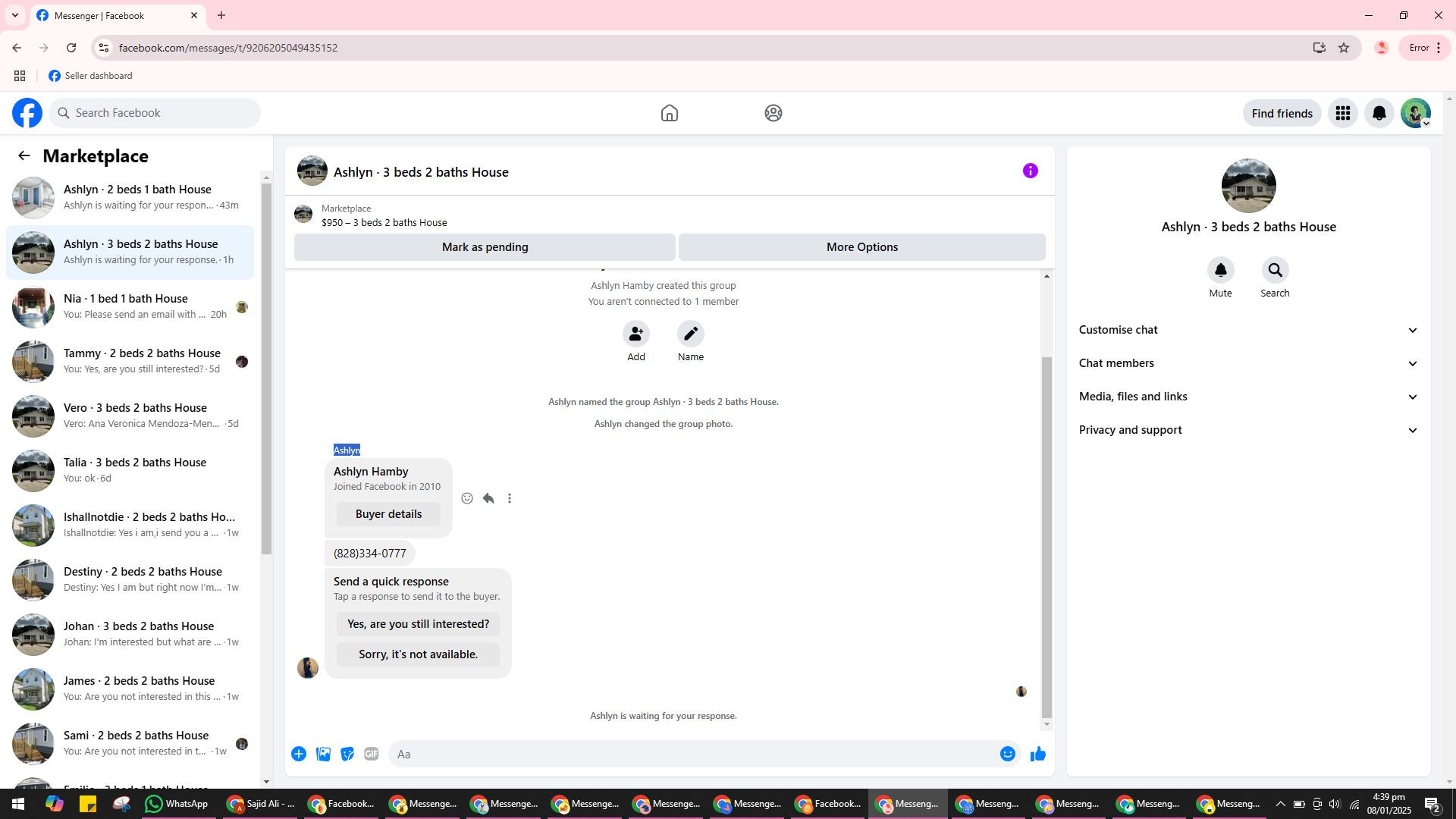Bookmark this tab with the star icon
Viewport: 1456px width, 819px height.
(x=1344, y=48)
